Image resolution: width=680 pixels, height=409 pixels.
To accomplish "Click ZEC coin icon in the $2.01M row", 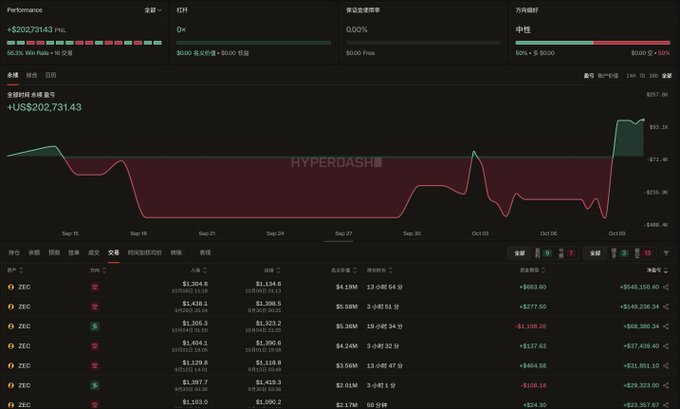I will 11,385.
